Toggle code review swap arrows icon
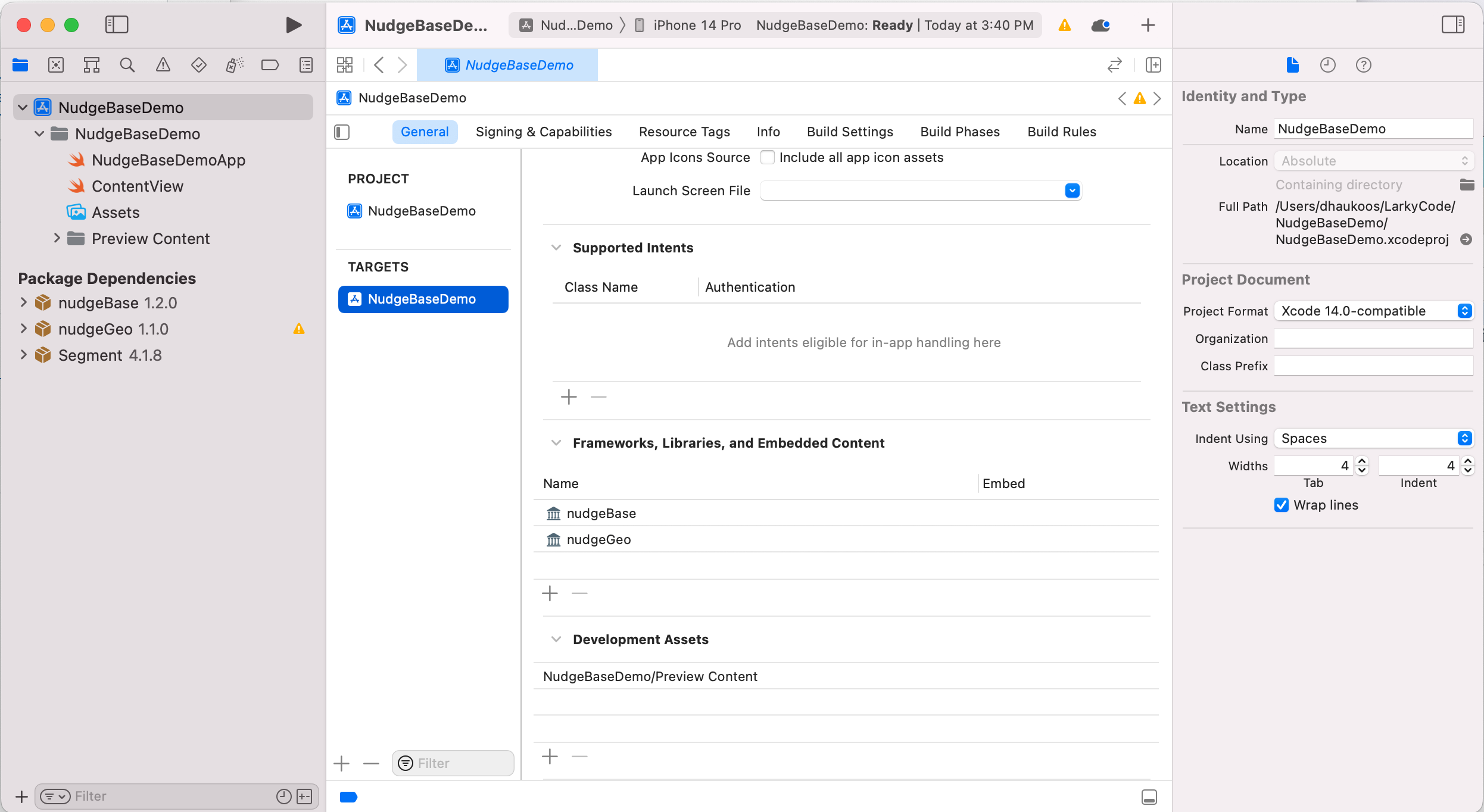This screenshot has height=812, width=1484. 1115,65
